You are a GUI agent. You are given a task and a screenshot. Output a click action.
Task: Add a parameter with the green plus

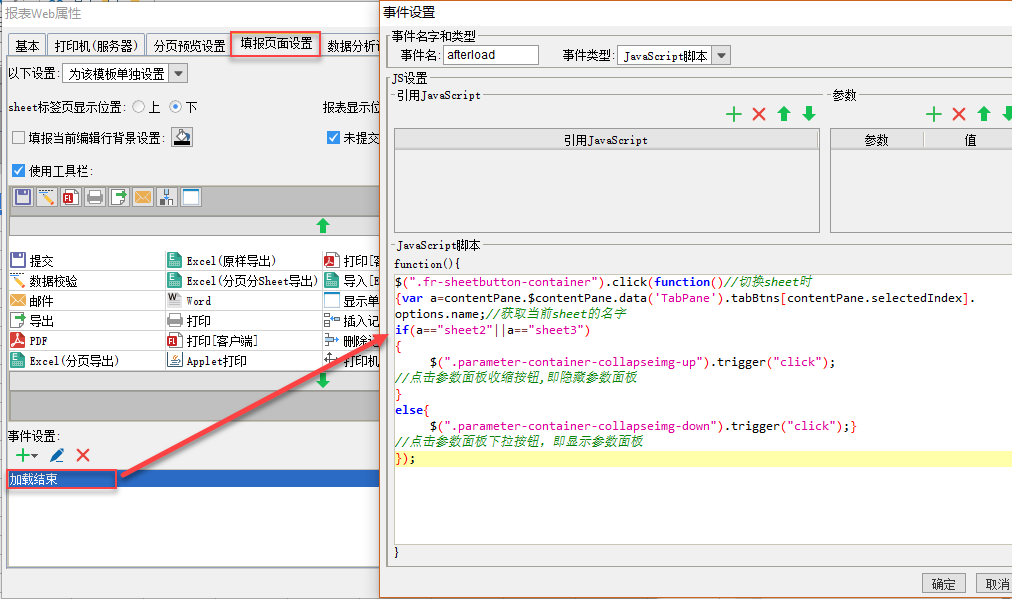934,114
